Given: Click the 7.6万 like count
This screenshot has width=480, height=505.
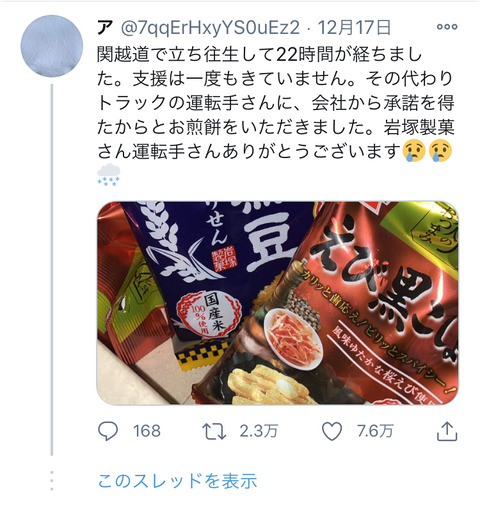Looking at the screenshot, I should [x=375, y=431].
